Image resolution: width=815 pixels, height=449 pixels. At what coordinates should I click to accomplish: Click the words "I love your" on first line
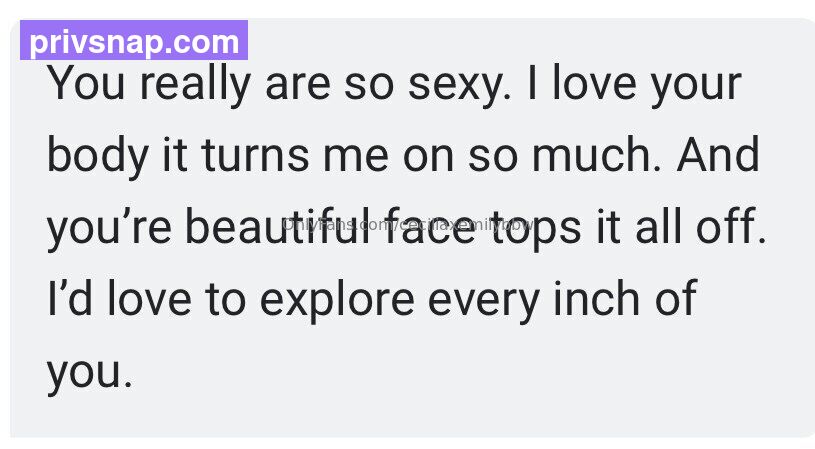pyautogui.click(x=634, y=85)
